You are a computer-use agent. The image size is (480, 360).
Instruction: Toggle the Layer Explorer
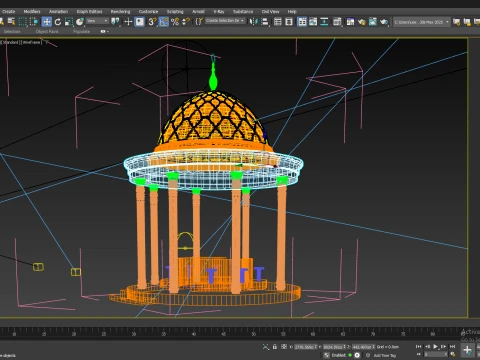tap(289, 22)
